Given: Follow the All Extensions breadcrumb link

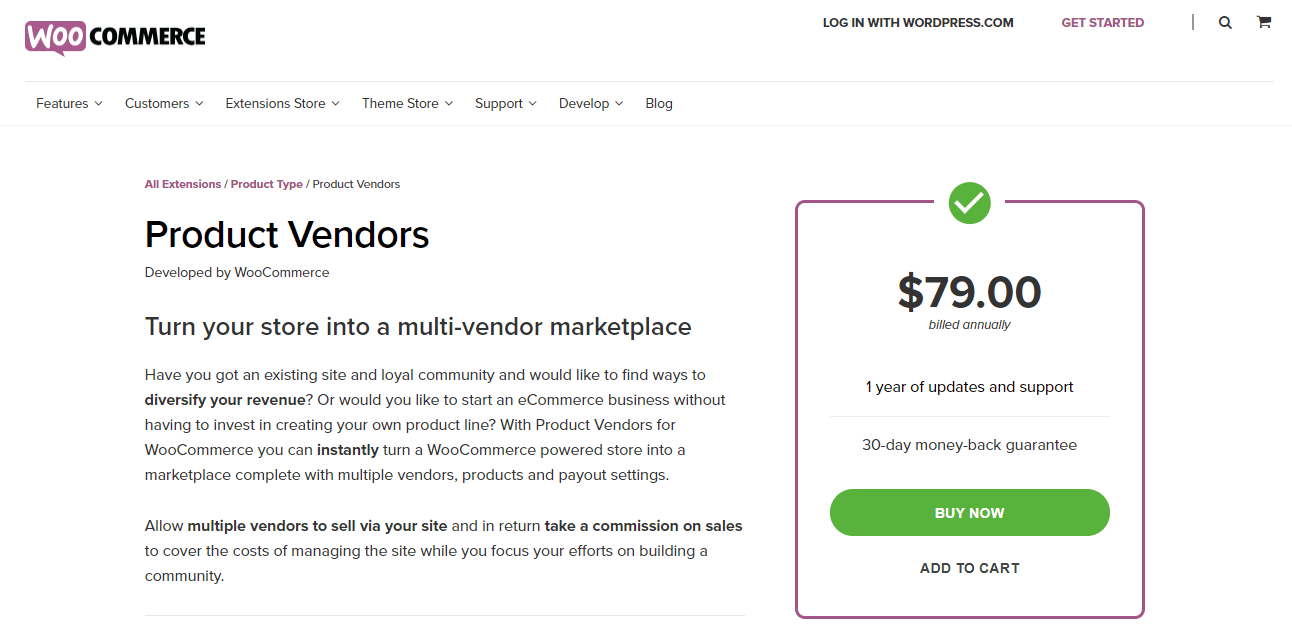Looking at the screenshot, I should coord(183,184).
